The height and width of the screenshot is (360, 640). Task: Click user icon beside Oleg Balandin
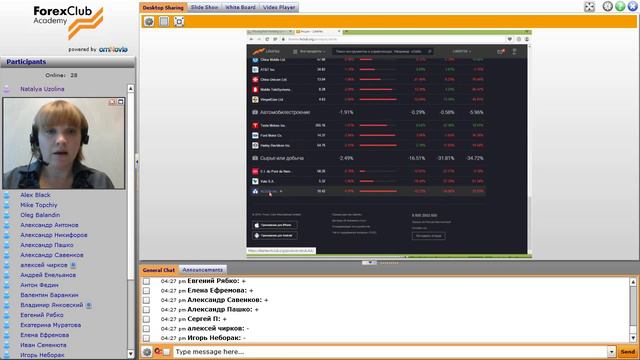pyautogui.click(x=7, y=215)
